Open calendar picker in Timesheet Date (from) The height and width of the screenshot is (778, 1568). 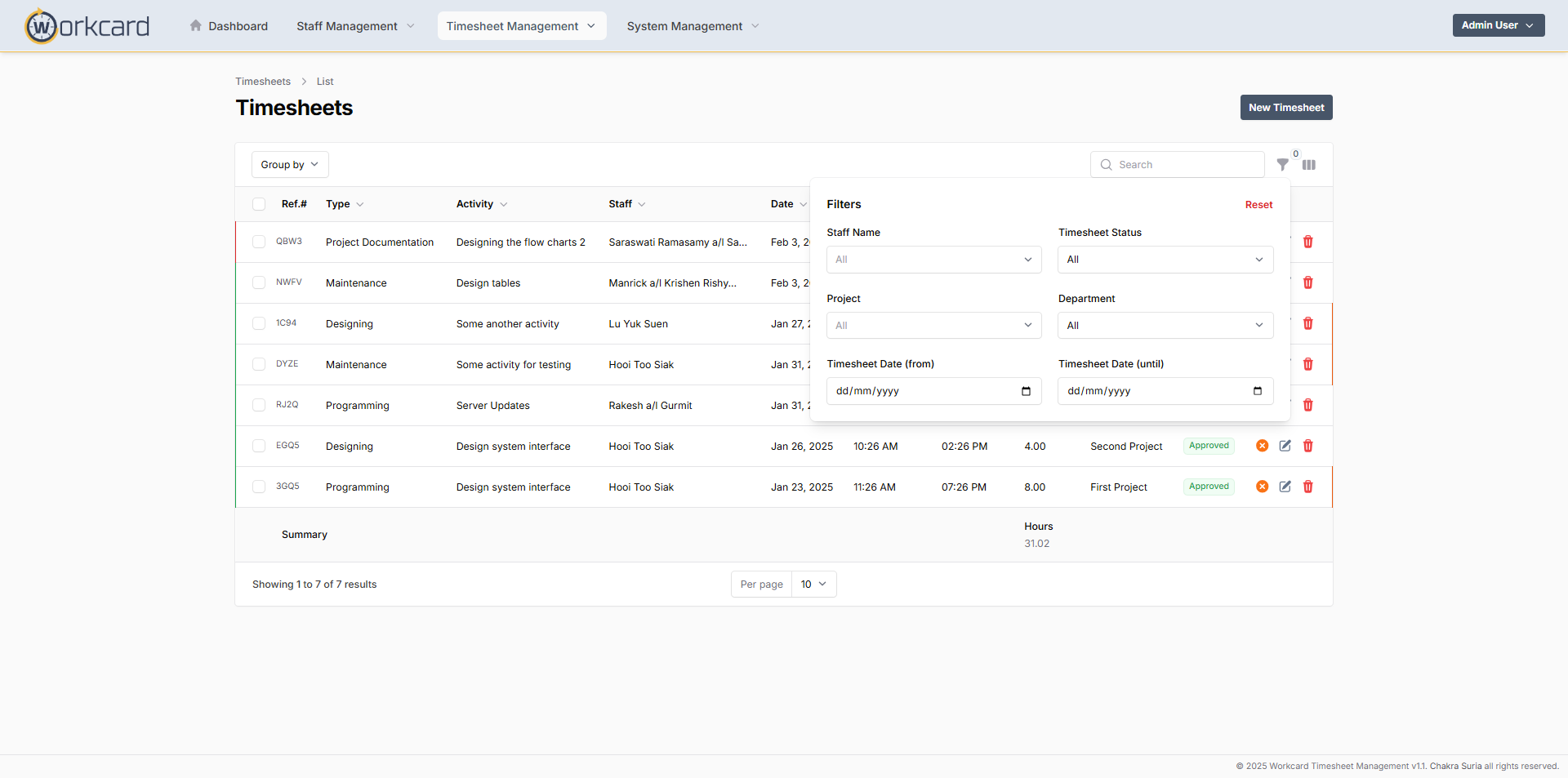1026,391
